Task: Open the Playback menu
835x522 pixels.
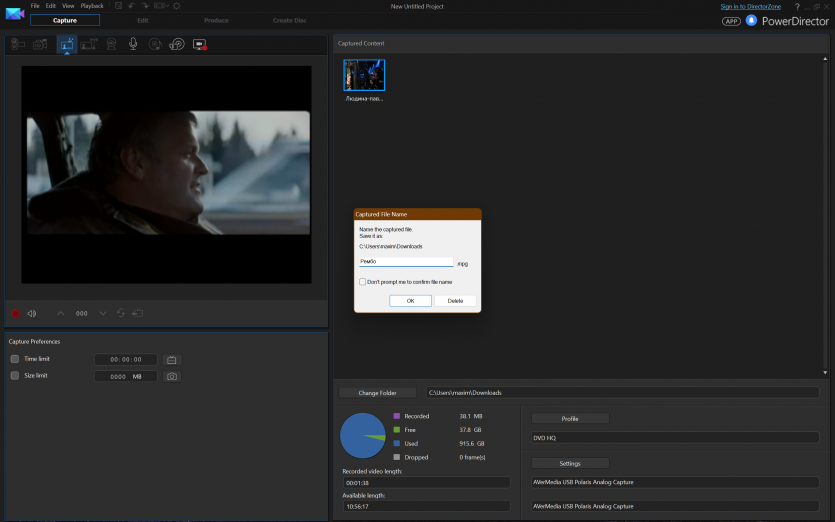Action: [91, 6]
